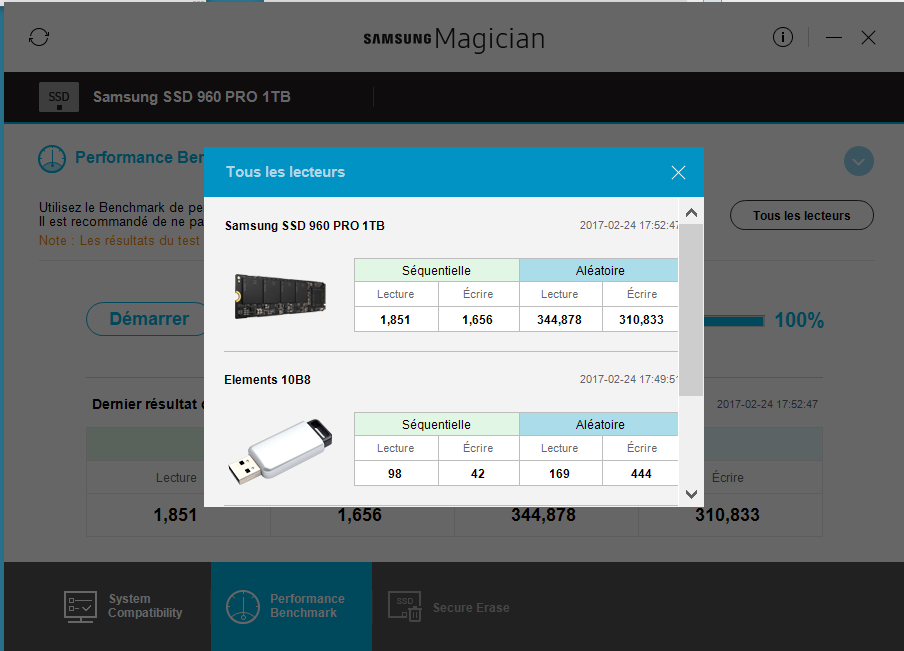
Task: Click the 100% progress bar
Action: pyautogui.click(x=734, y=321)
